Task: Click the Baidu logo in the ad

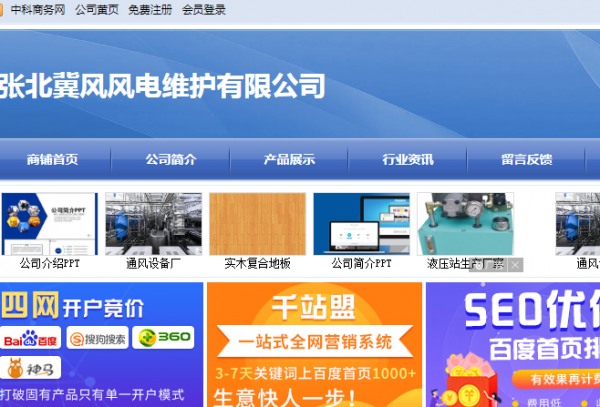Action: [30, 338]
